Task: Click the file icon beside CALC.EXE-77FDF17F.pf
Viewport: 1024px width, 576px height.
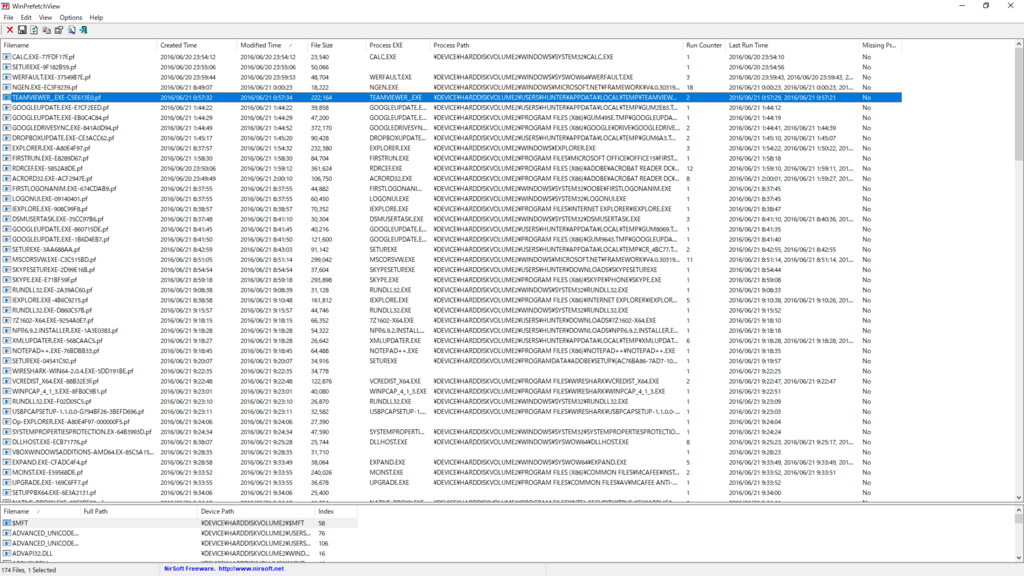Action: pyautogui.click(x=7, y=57)
